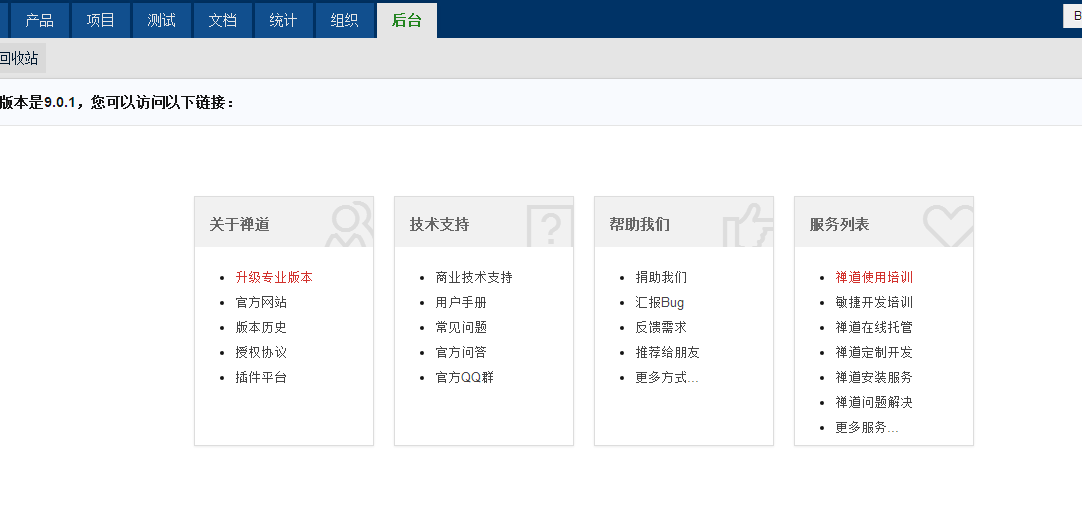Viewport: 1082px width, 530px height.
Task: Click the active 后台 tab
Action: click(x=406, y=20)
